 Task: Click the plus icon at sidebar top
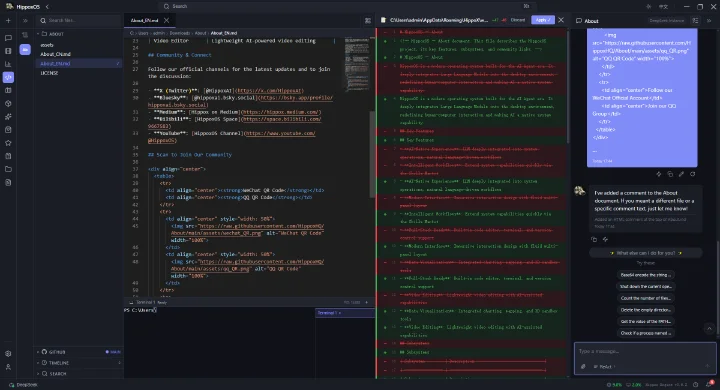click(x=8, y=20)
